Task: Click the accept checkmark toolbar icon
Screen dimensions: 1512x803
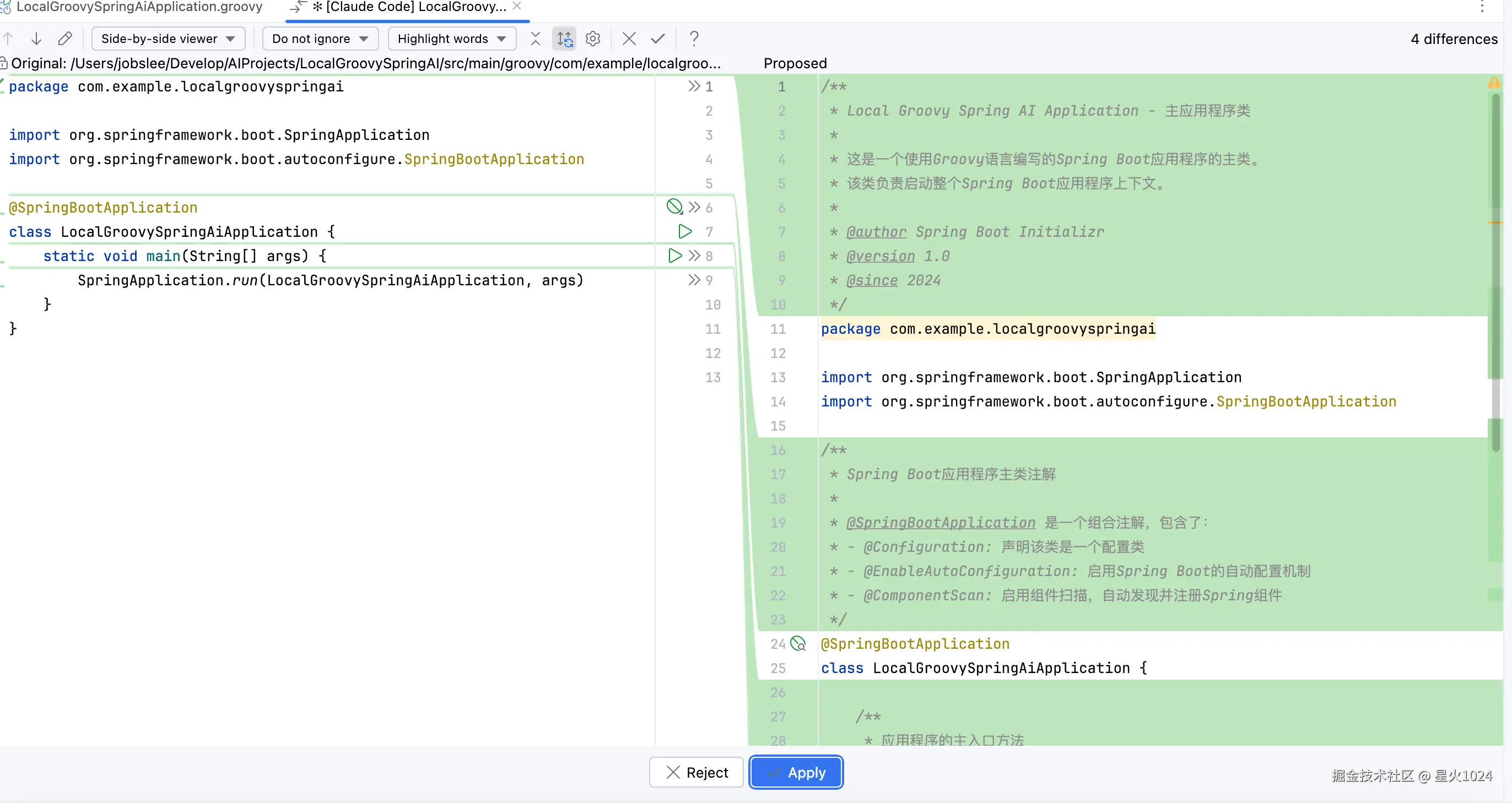Action: coord(658,39)
